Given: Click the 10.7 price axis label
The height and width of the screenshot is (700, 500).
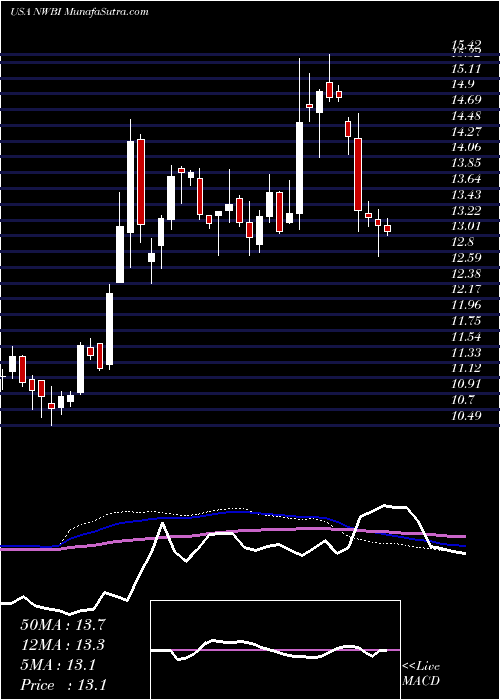Looking at the screenshot, I should [x=463, y=400].
